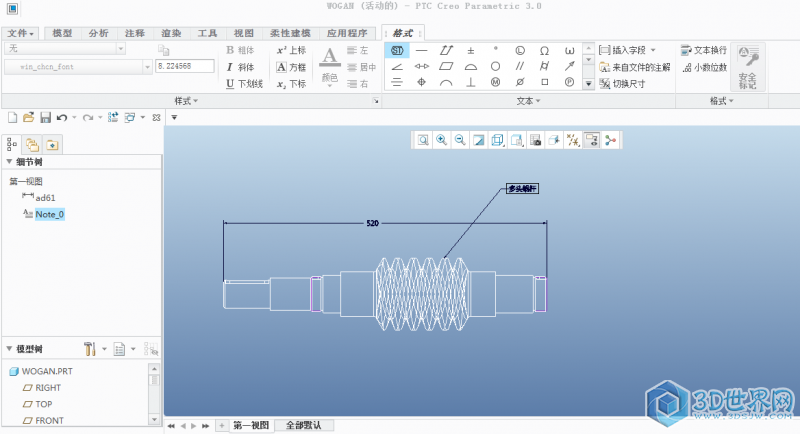Viewport: 800px width, 434px height.
Task: Insert the Omega symbol from the palette
Action: (x=544, y=49)
